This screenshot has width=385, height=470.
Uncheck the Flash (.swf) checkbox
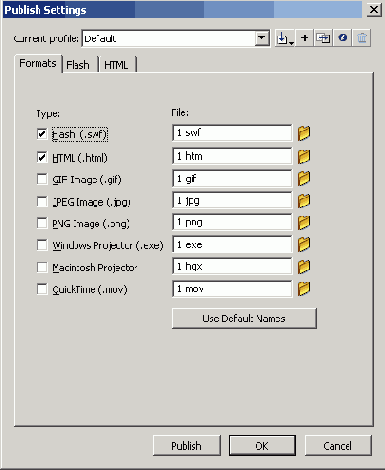coord(42,134)
